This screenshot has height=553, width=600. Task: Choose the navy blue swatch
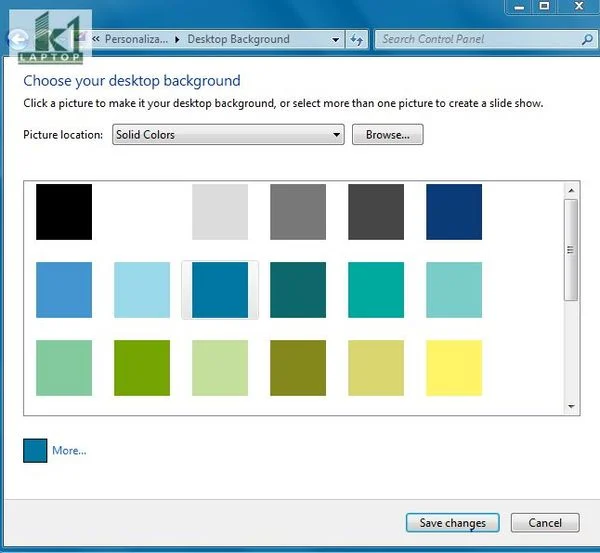point(454,212)
